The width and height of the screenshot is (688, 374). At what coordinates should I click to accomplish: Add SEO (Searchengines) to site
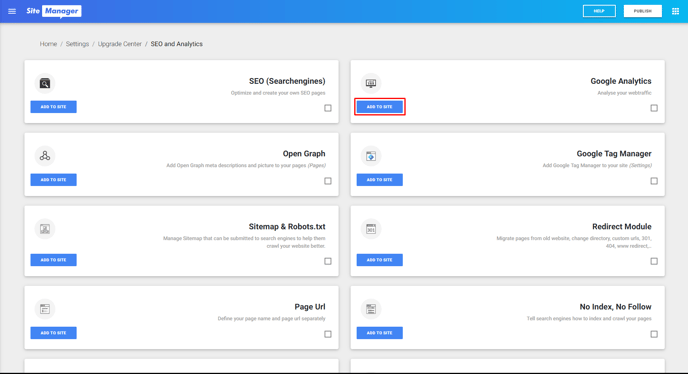tap(54, 107)
